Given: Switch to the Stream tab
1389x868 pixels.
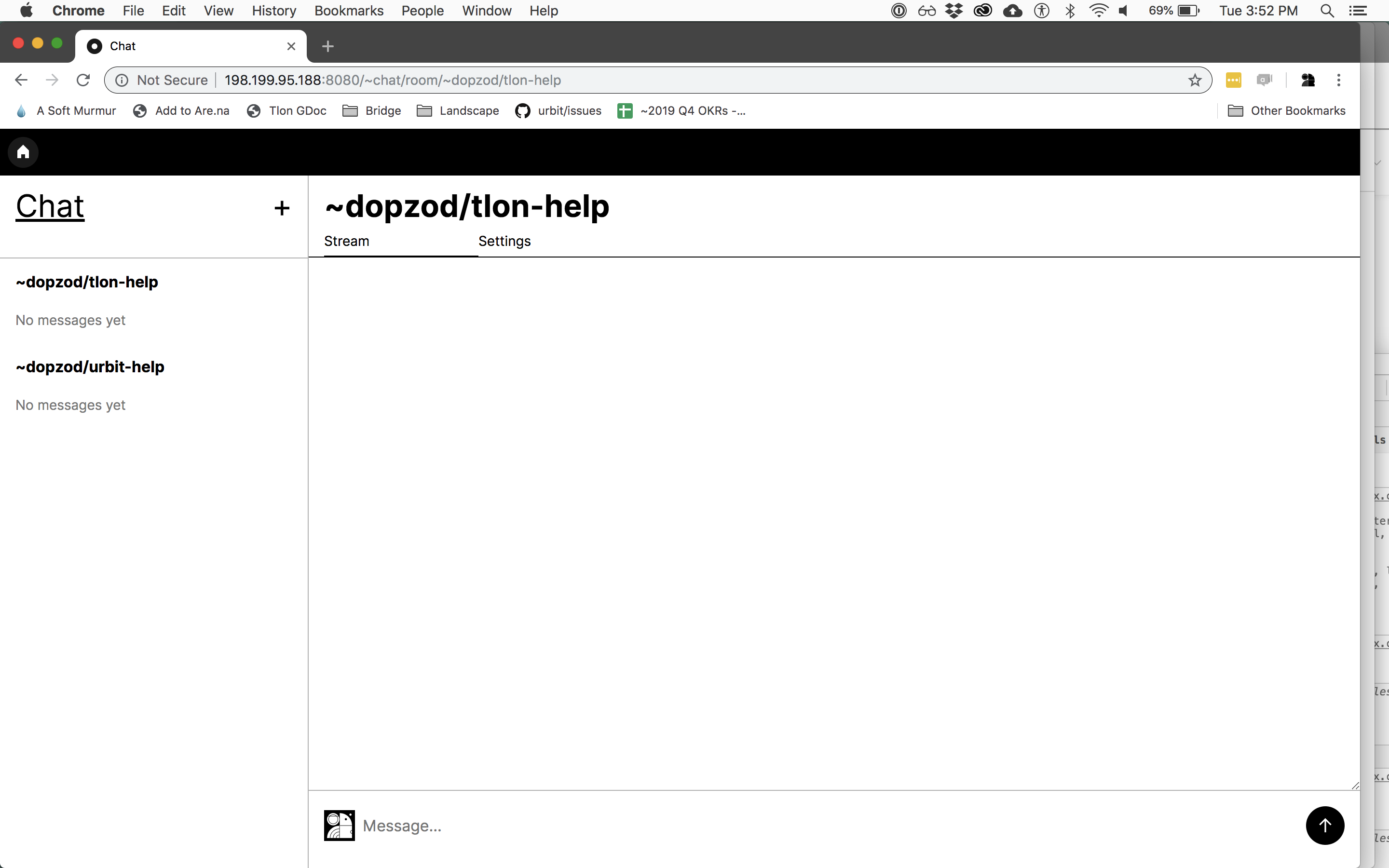Looking at the screenshot, I should click(x=347, y=241).
